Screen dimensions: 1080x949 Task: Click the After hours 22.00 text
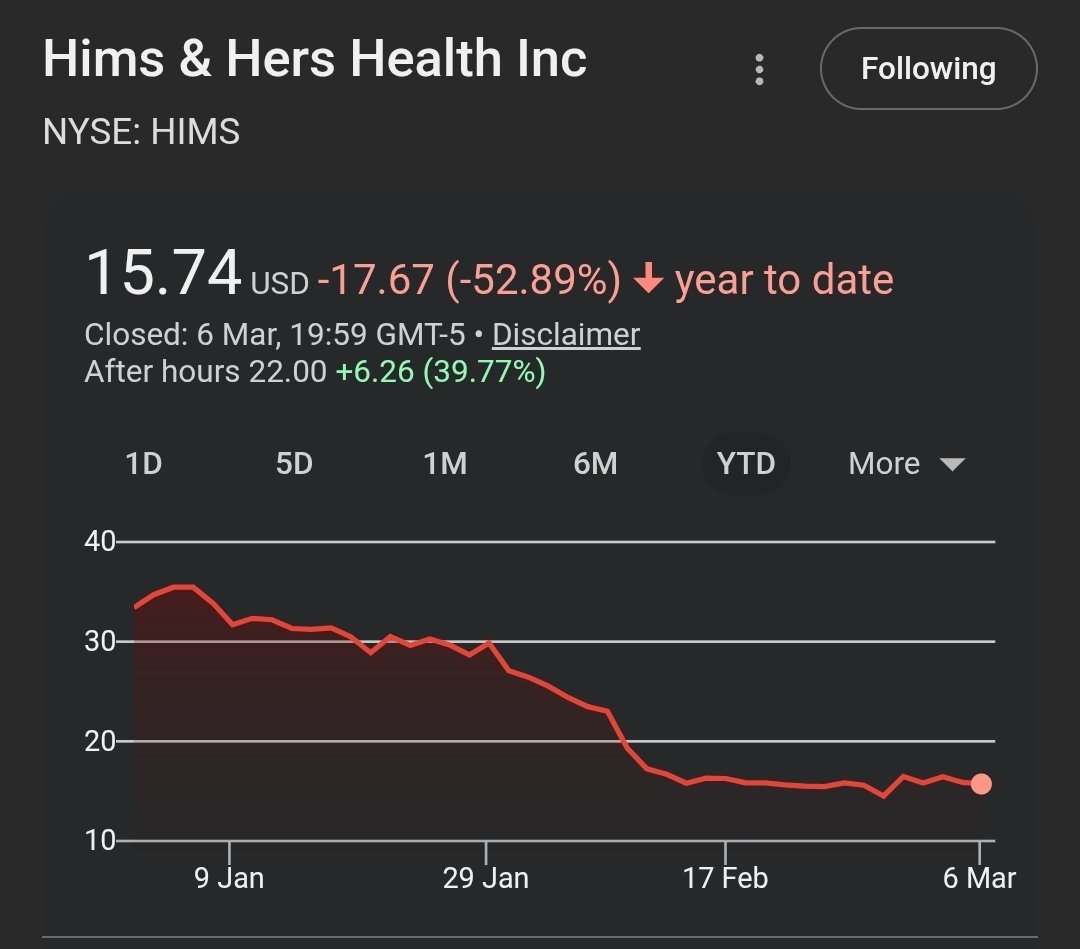click(205, 372)
